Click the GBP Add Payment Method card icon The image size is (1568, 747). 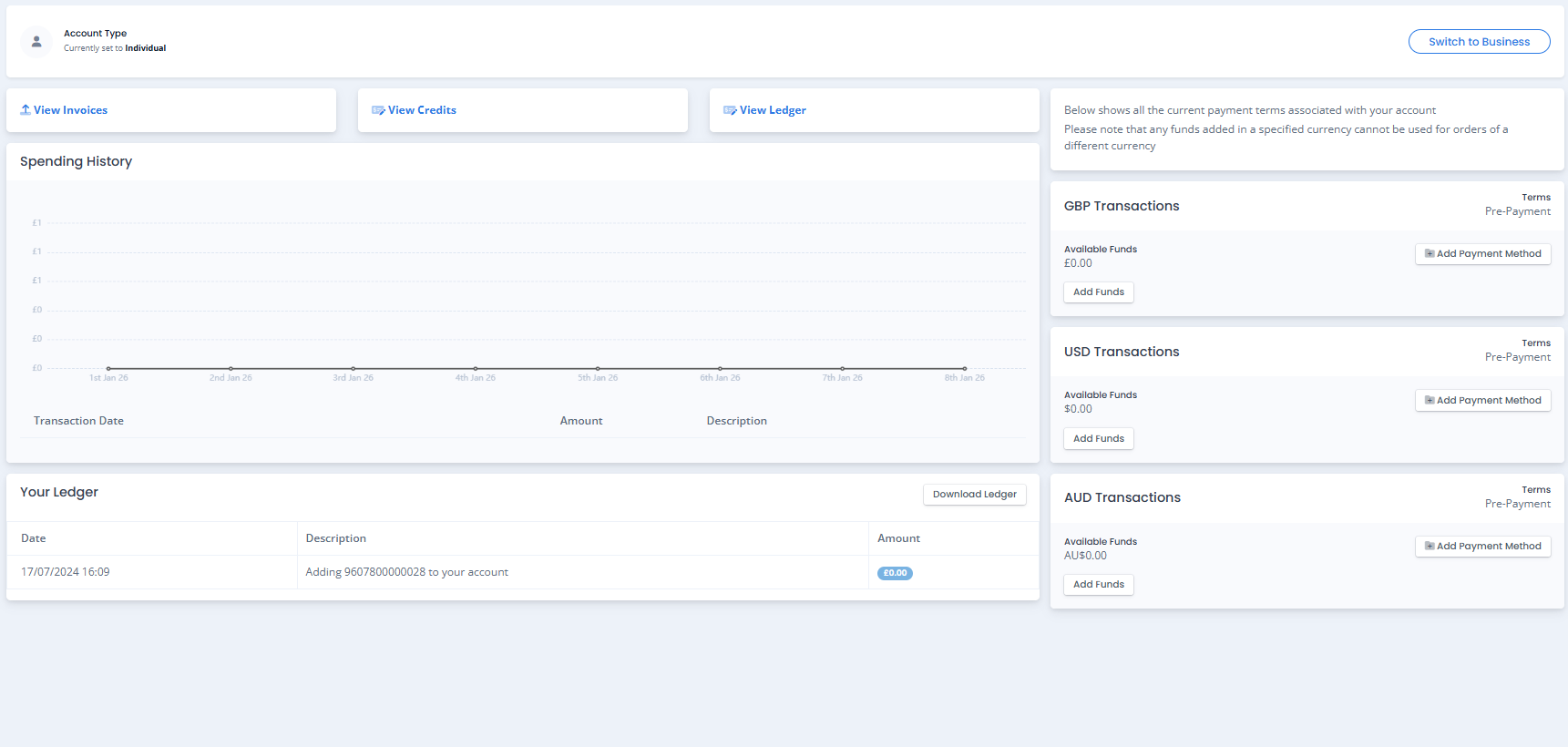point(1430,254)
